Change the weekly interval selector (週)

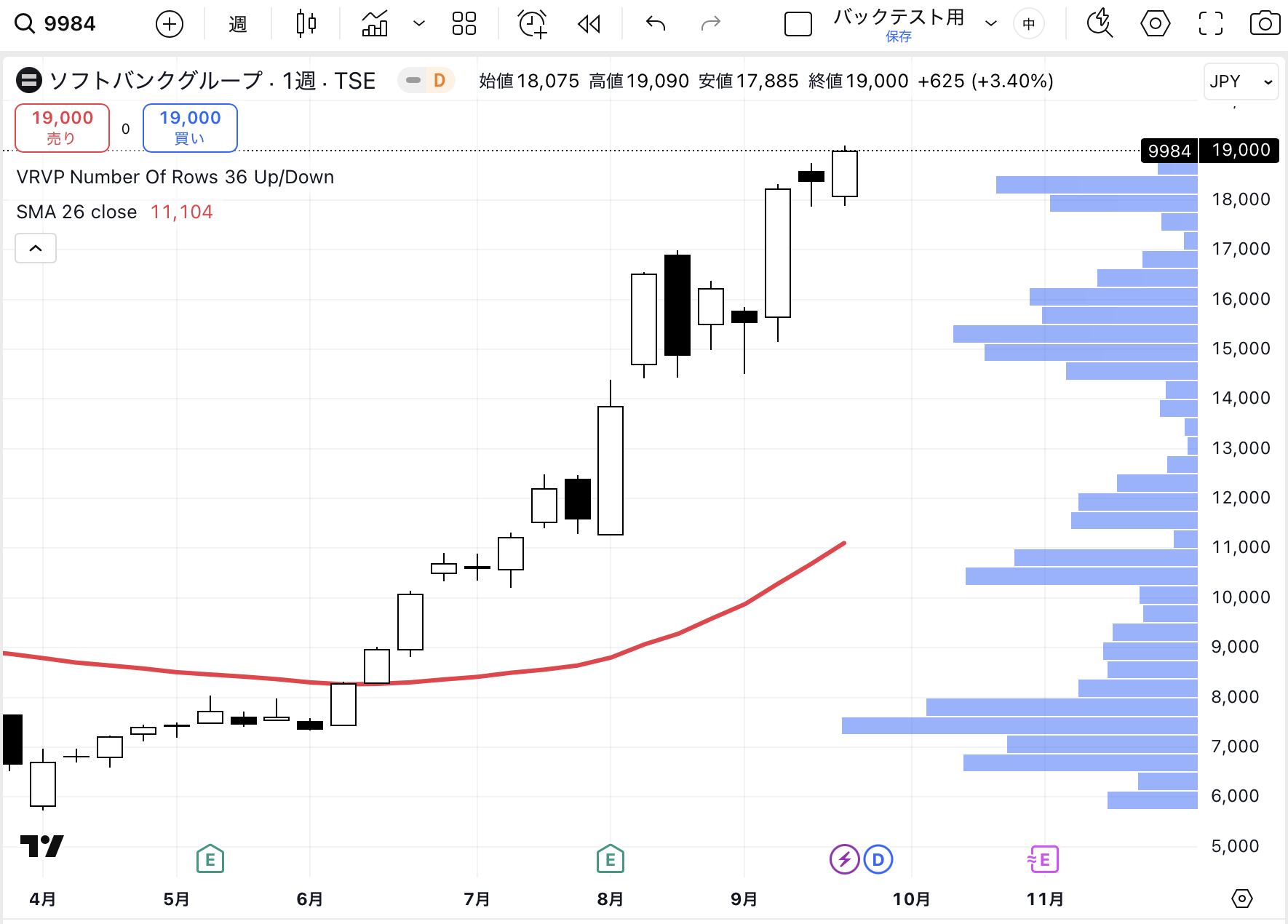pos(238,24)
